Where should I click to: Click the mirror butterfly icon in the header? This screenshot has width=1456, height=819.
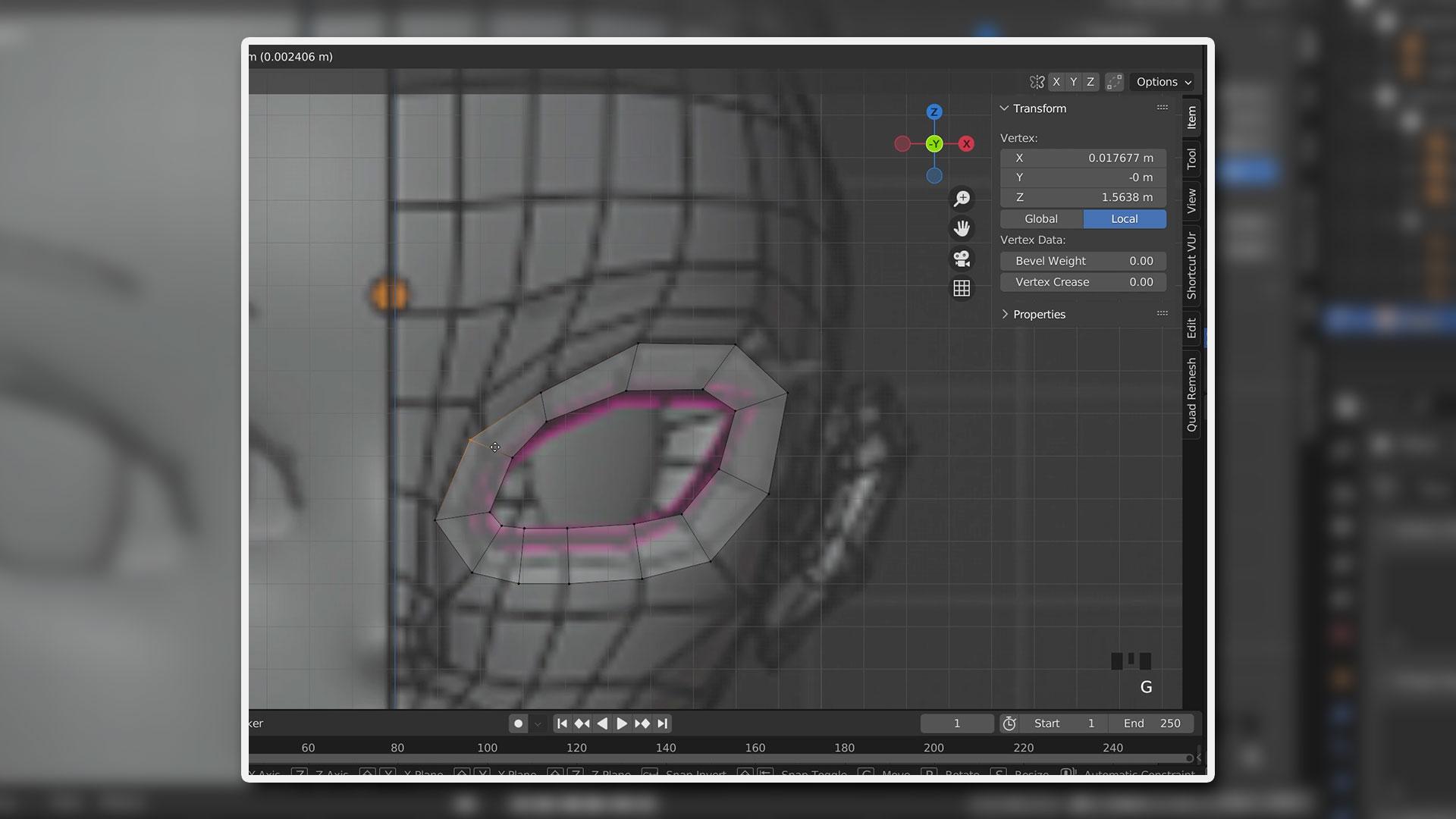(x=1036, y=81)
